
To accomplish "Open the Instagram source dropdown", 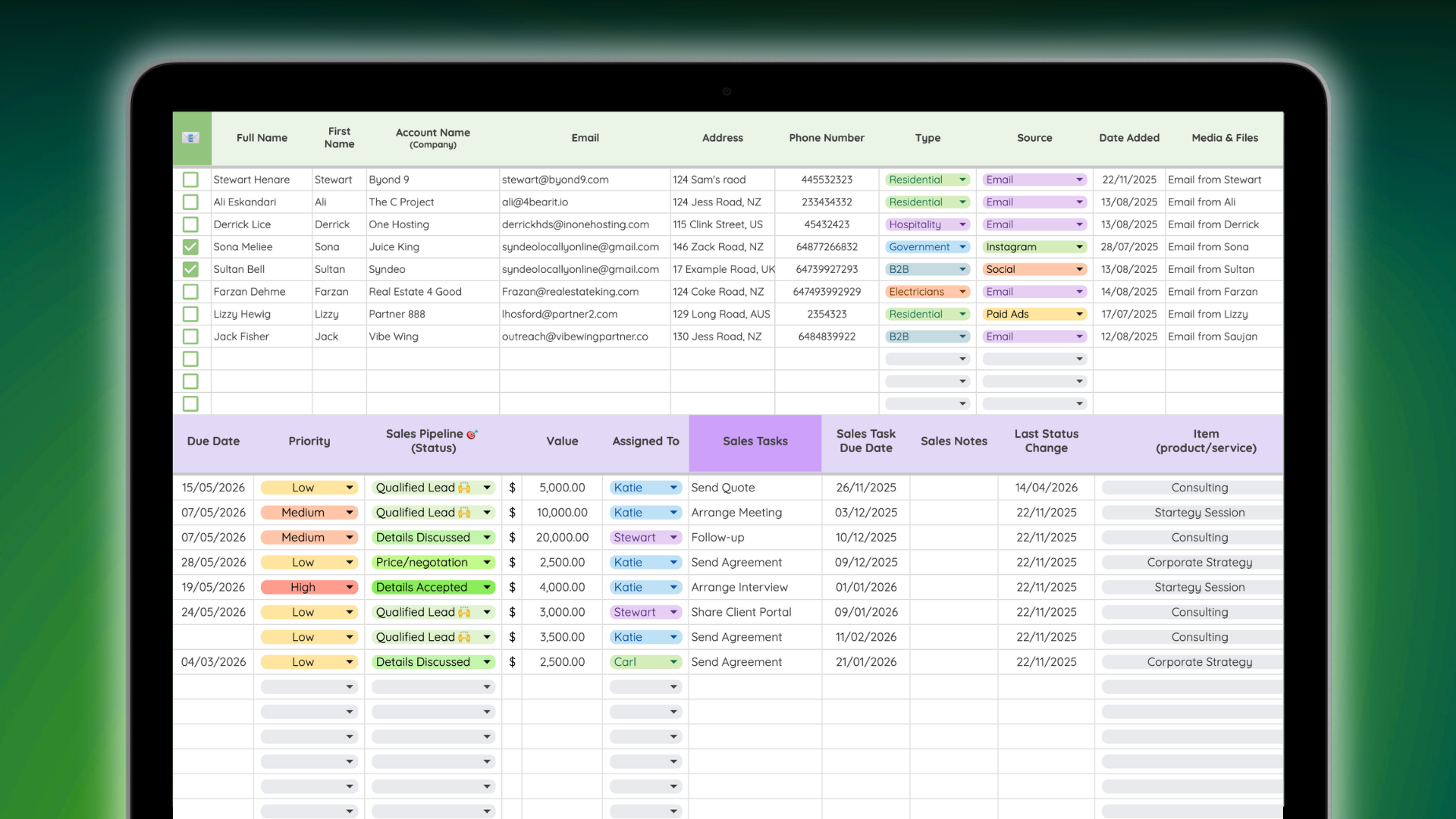I will tap(1034, 247).
